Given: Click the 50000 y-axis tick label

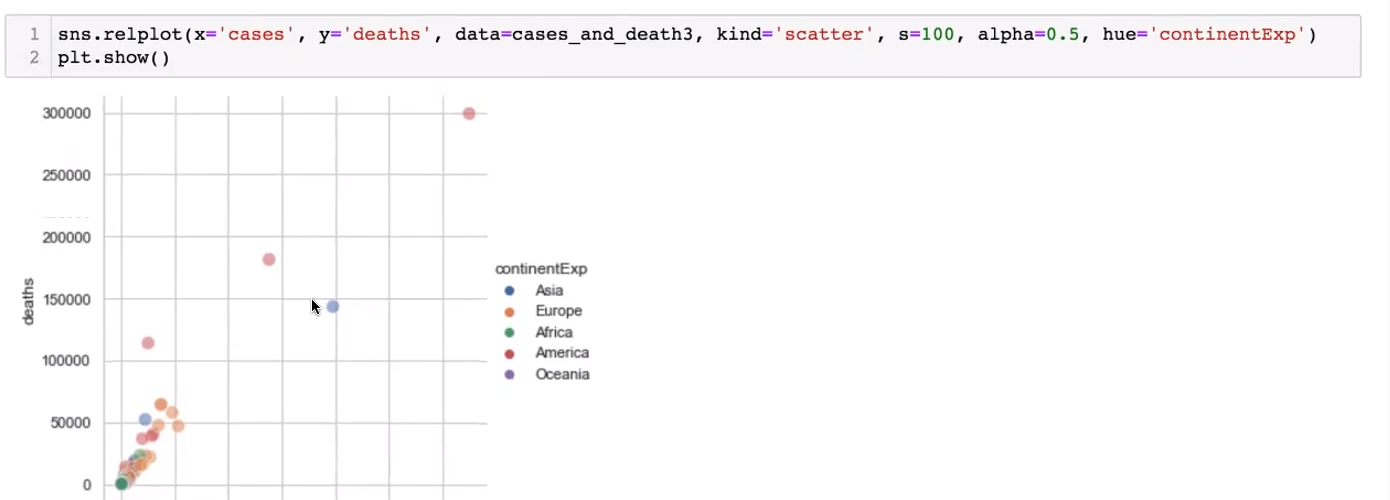Looking at the screenshot, I should [71, 423].
